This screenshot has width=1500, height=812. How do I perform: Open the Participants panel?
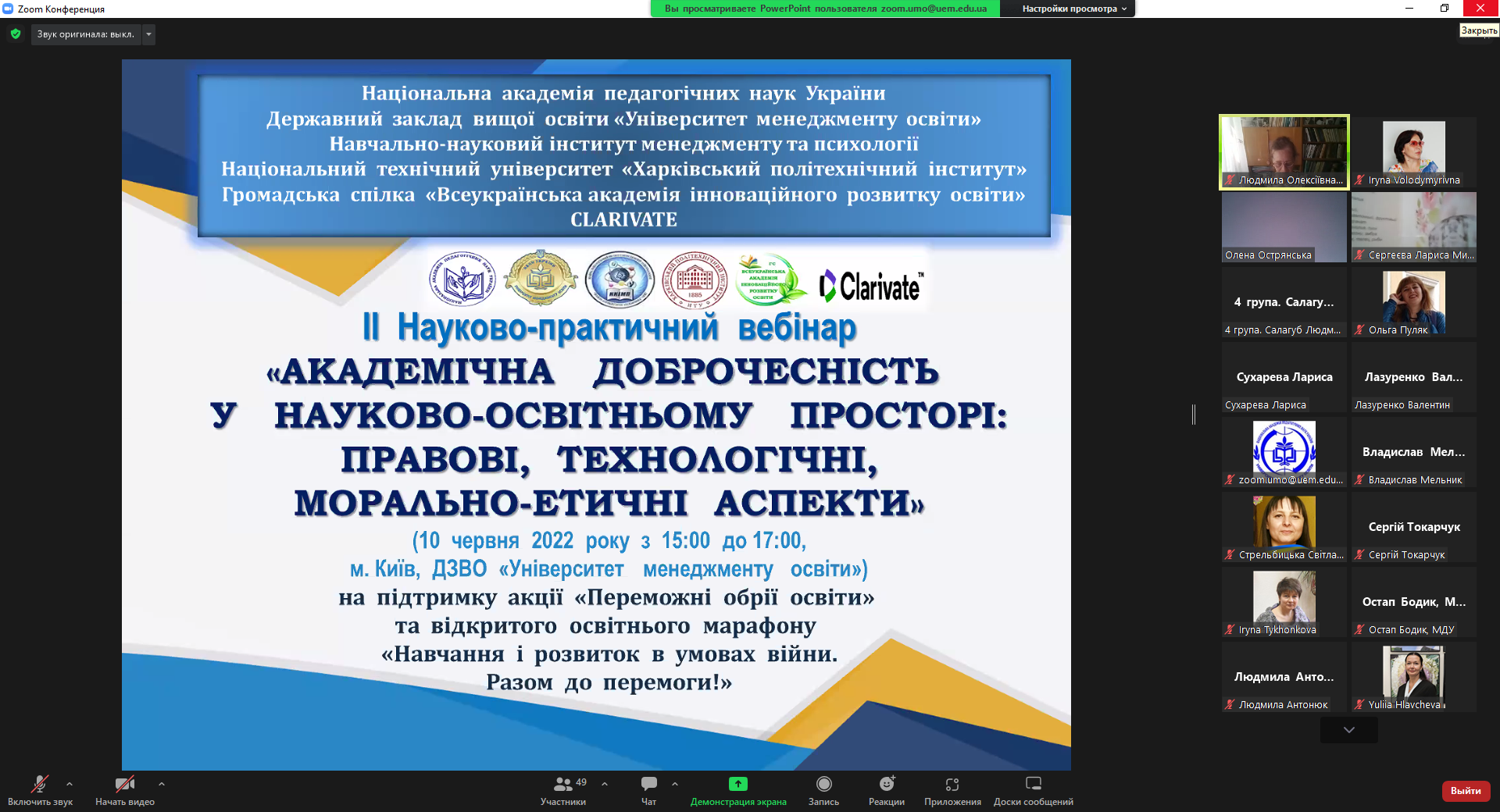[562, 789]
